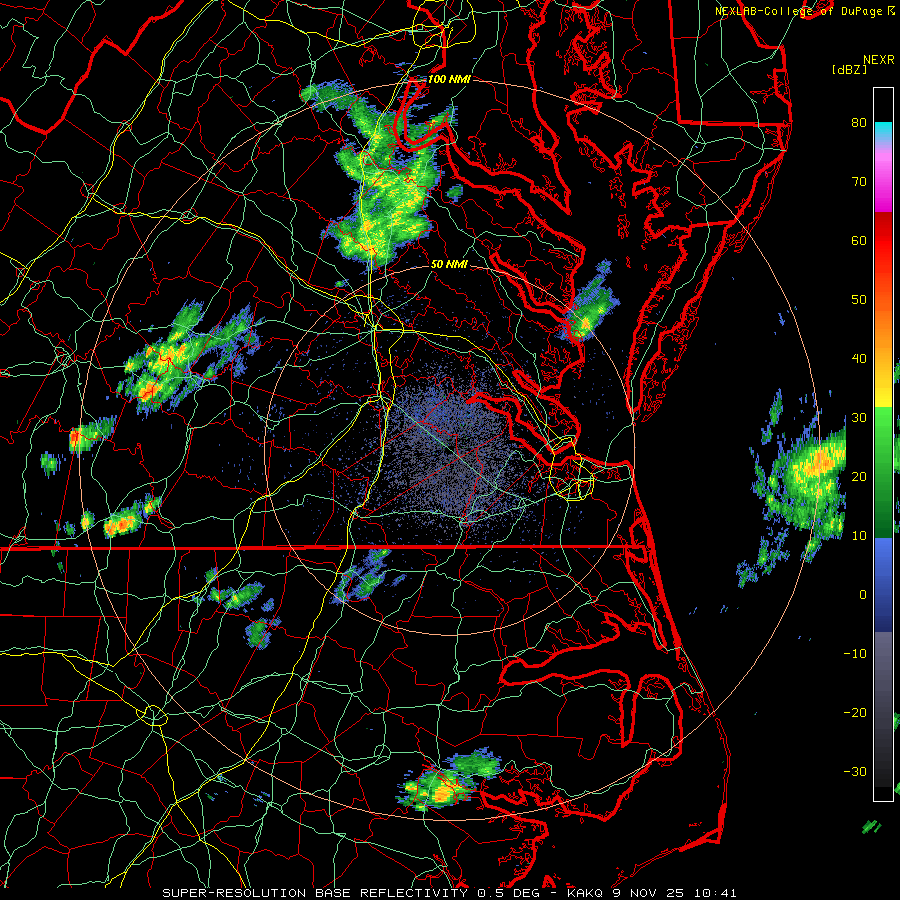Click the NEXR label above the color scale

[878, 60]
